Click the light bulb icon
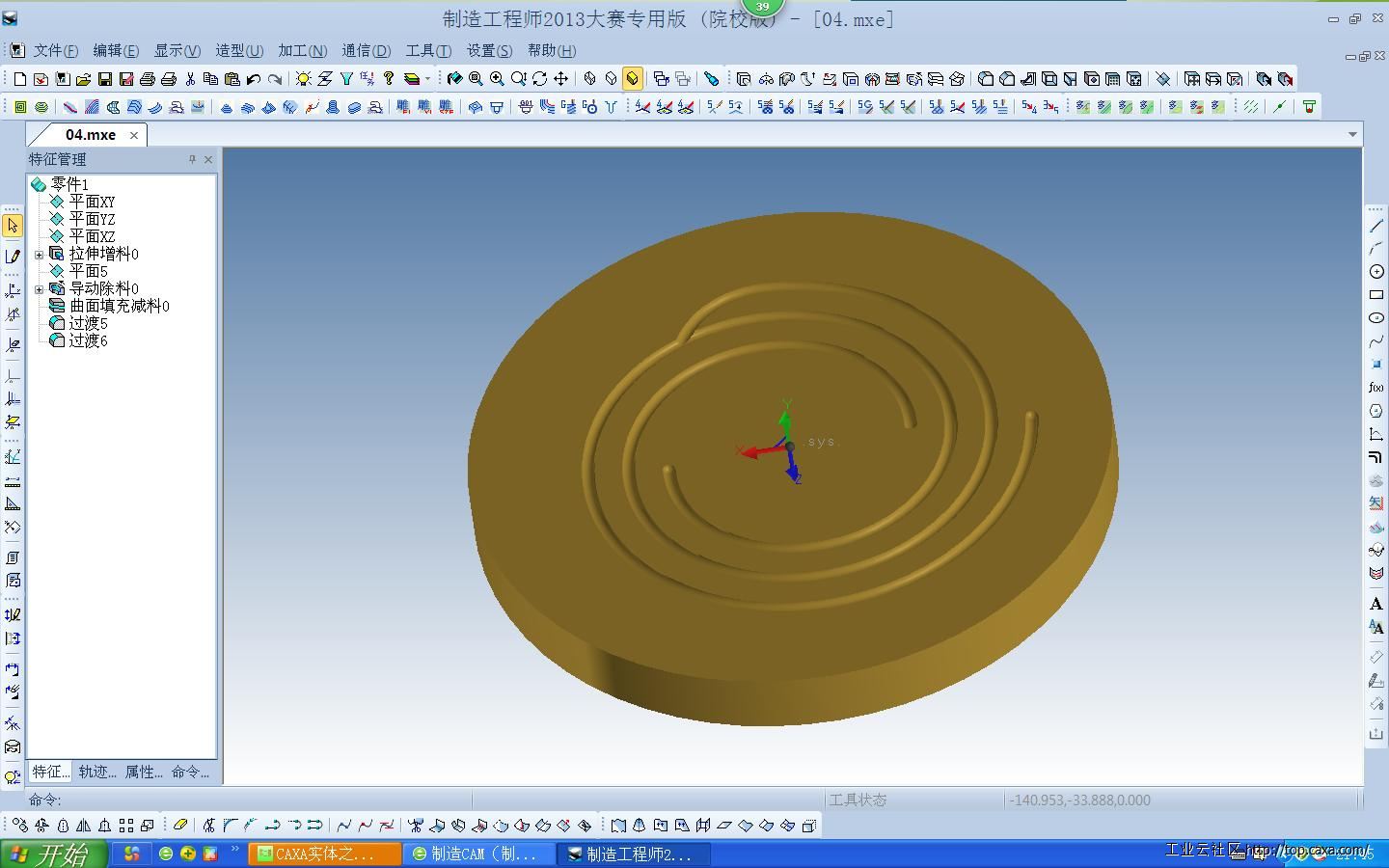 [304, 79]
